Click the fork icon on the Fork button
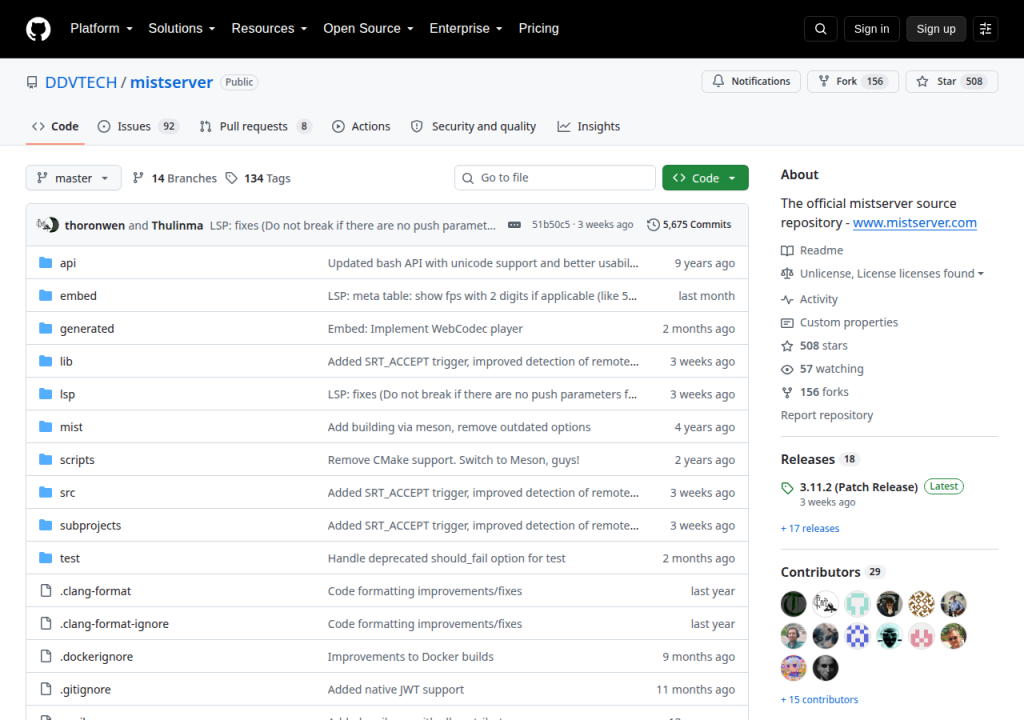This screenshot has width=1024, height=720. pos(824,81)
